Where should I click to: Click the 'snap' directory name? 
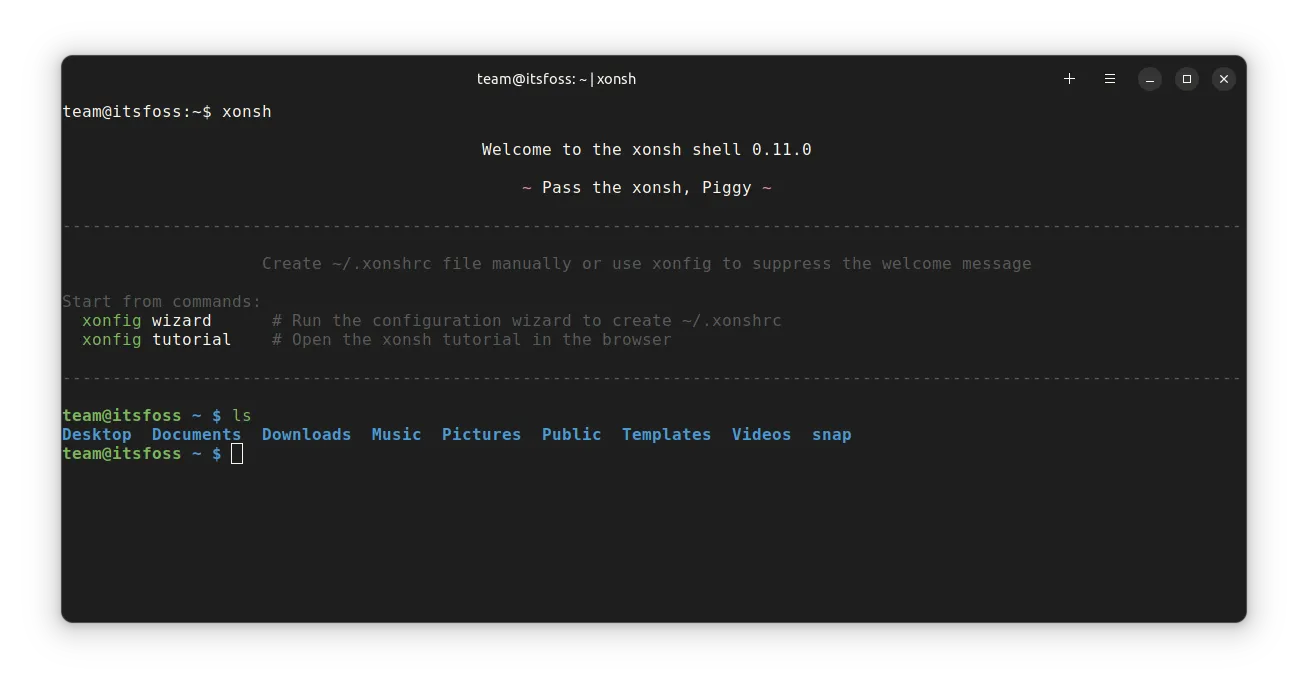(831, 435)
